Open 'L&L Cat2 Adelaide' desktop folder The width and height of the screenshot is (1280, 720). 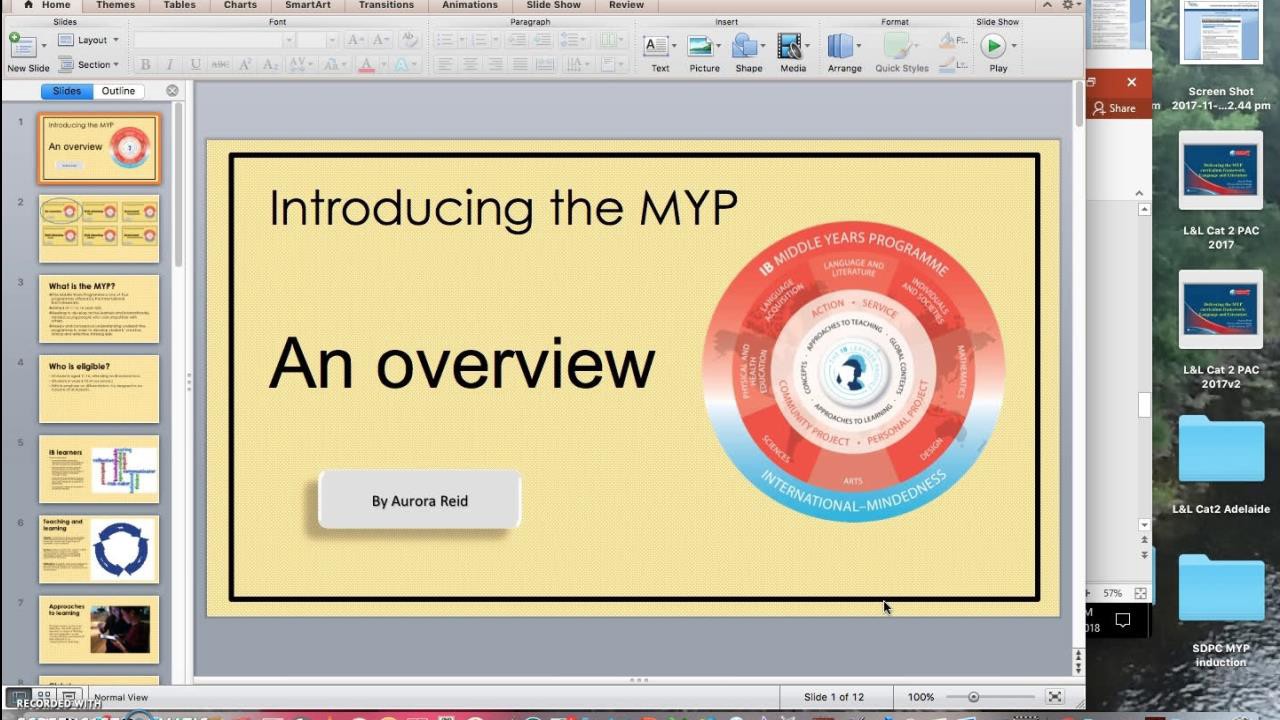[x=1221, y=465]
